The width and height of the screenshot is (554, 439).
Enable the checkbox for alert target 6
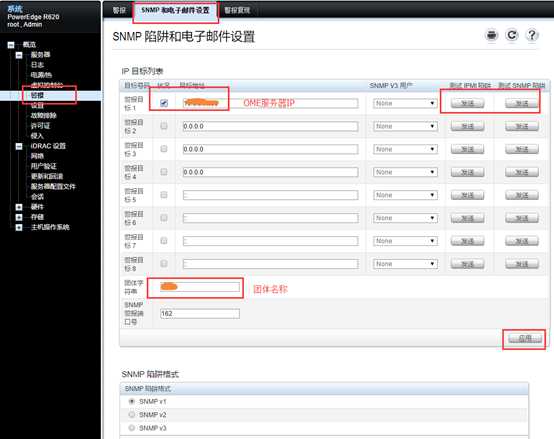pyautogui.click(x=164, y=218)
